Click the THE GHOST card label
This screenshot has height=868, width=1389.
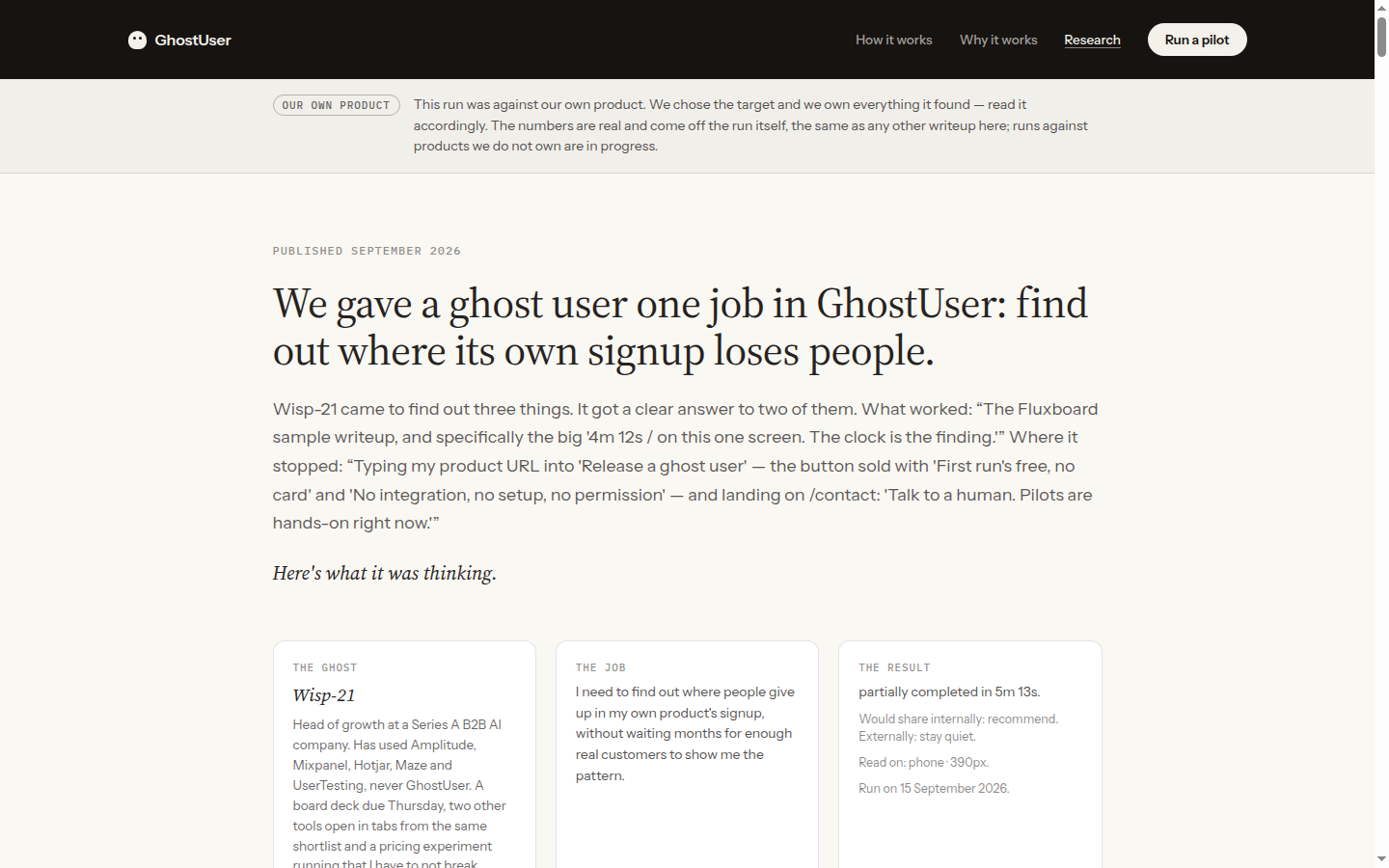pyautogui.click(x=325, y=667)
